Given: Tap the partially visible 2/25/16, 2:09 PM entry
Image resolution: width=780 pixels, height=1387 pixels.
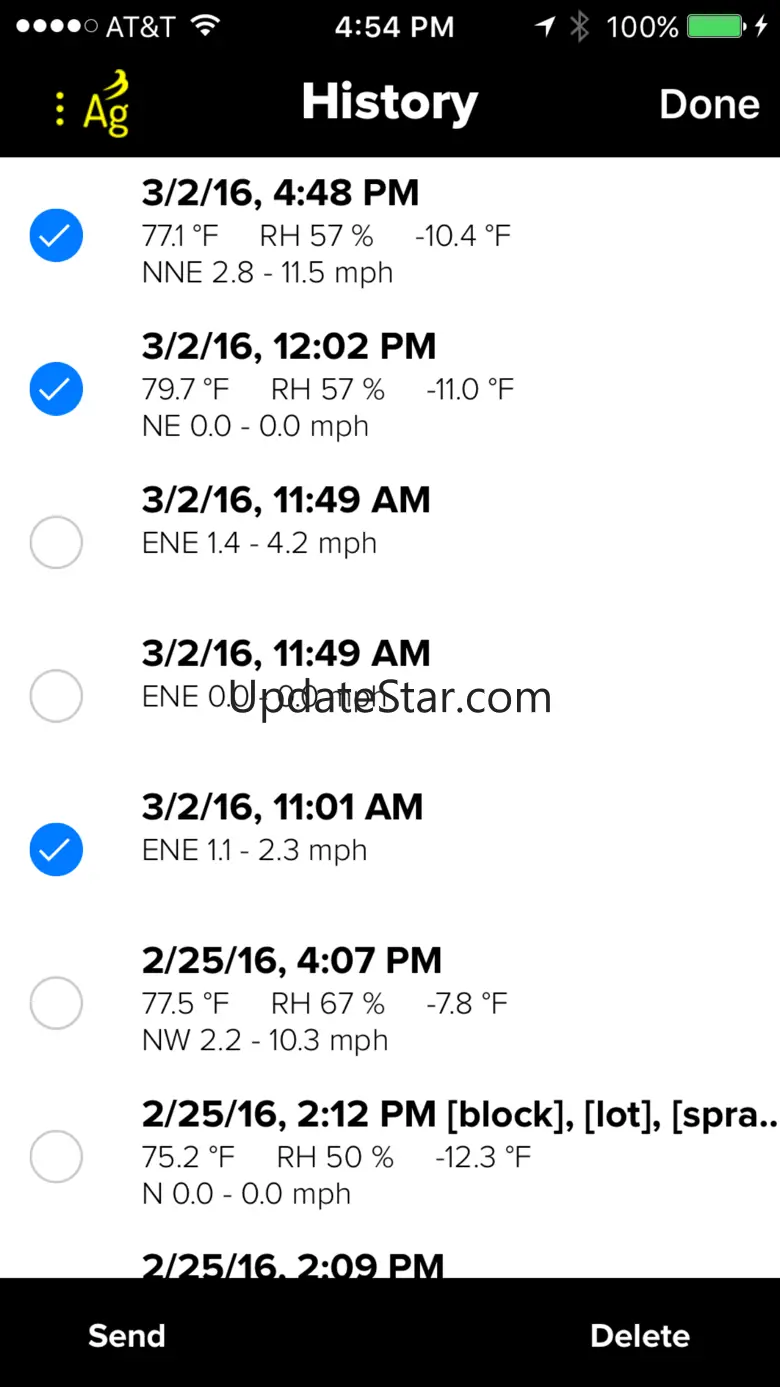Looking at the screenshot, I should [x=292, y=1264].
